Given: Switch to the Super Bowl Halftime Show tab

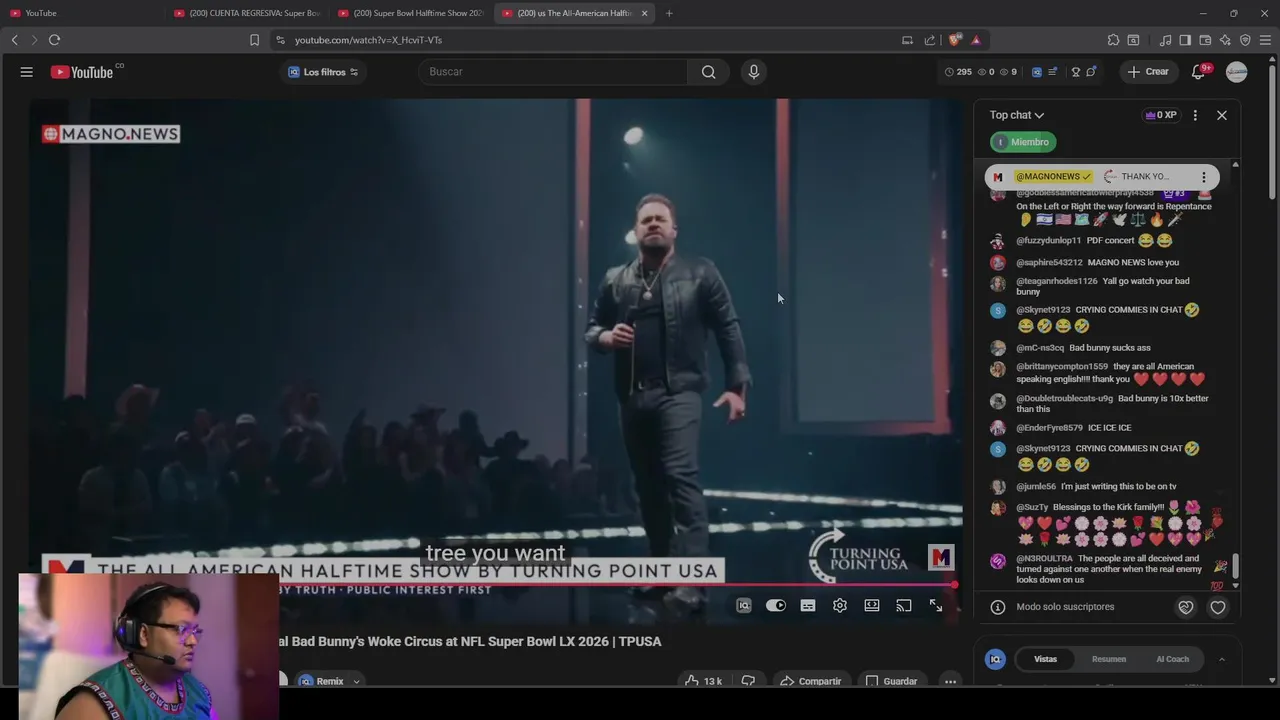Looking at the screenshot, I should point(411,13).
